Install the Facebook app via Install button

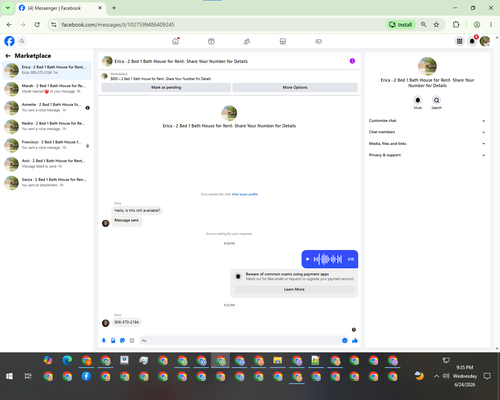(x=401, y=25)
